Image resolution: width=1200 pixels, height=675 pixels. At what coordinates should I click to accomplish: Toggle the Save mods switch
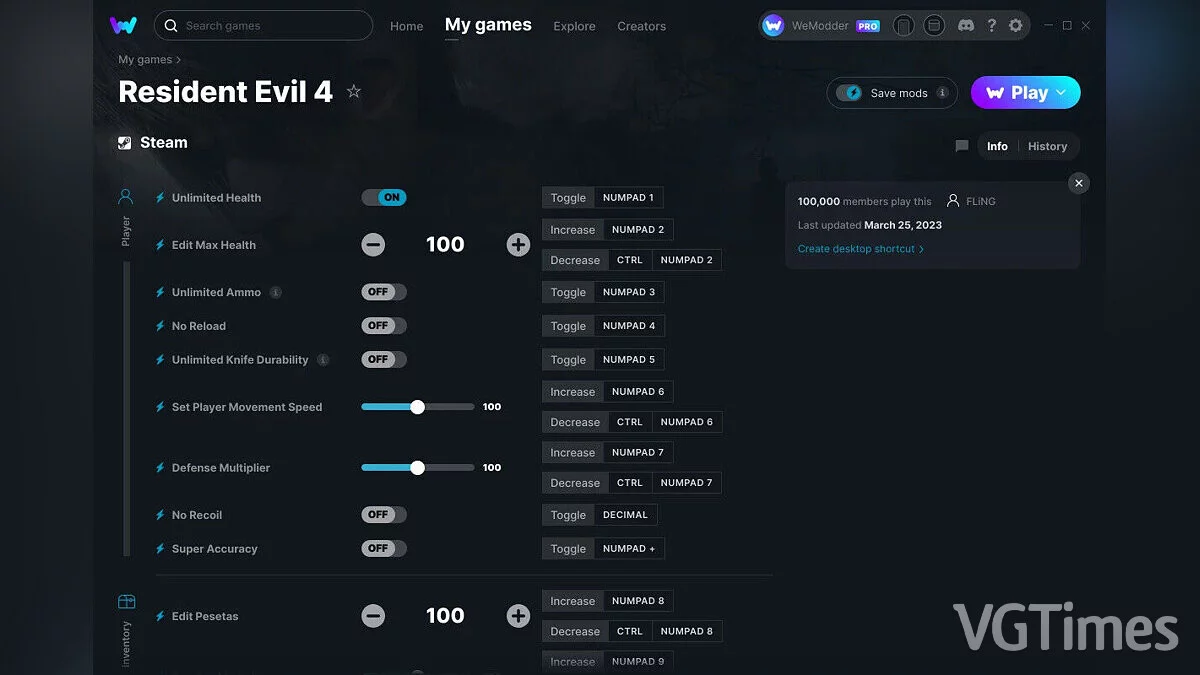click(849, 93)
